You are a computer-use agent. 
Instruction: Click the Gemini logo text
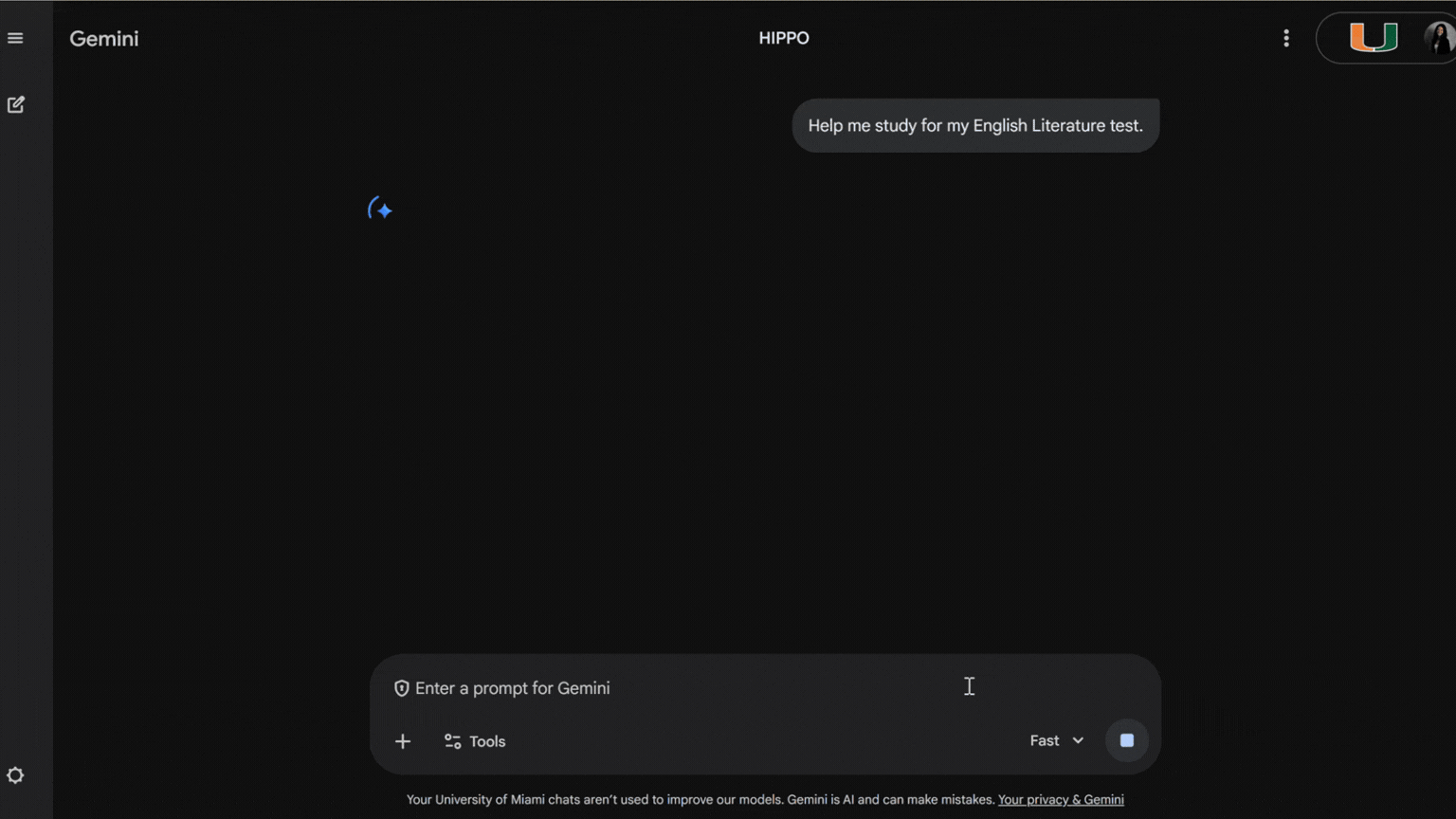[x=104, y=39]
